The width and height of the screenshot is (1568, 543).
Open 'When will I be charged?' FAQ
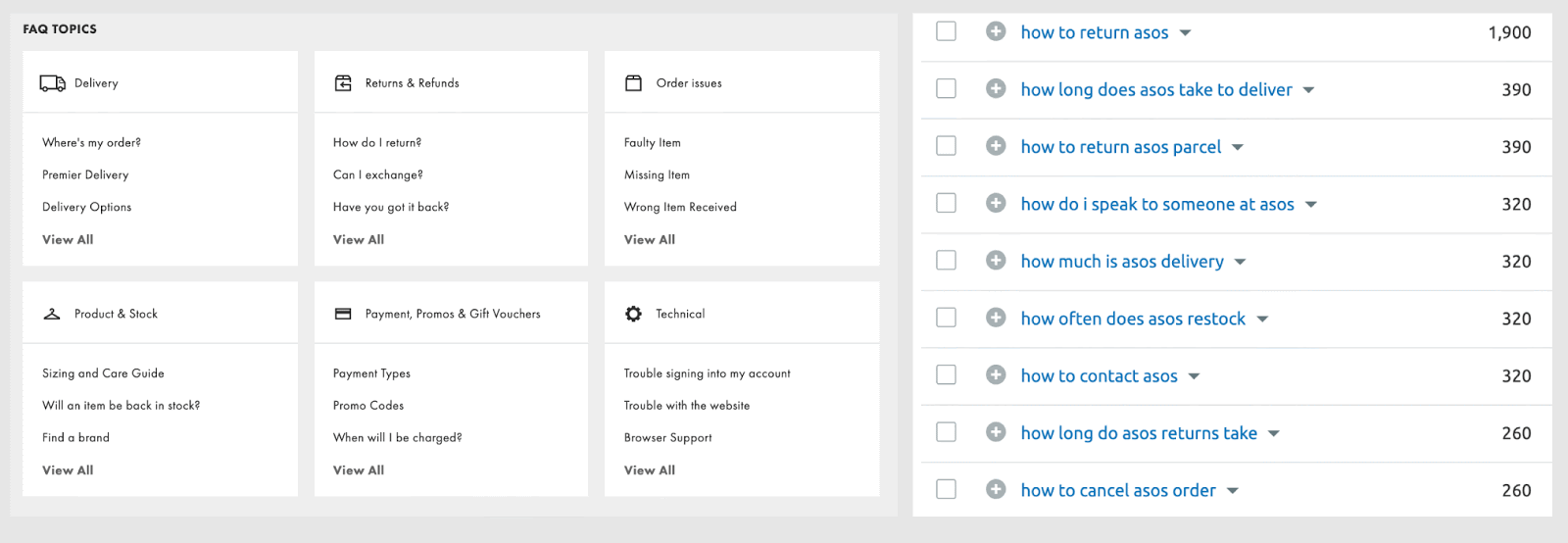[x=397, y=437]
